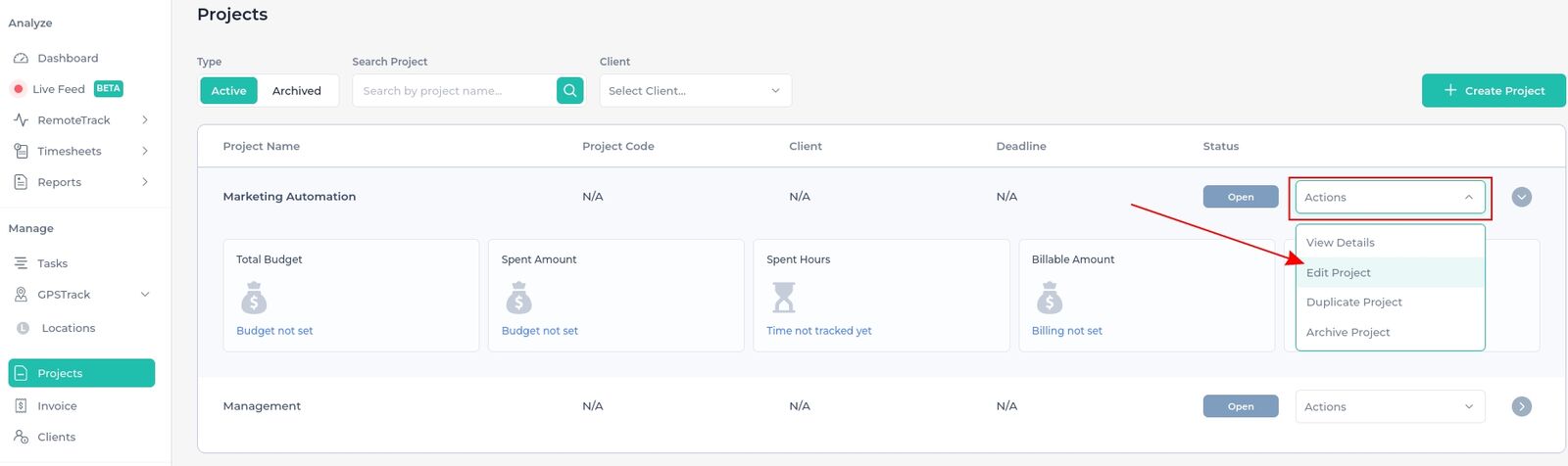This screenshot has height=466, width=1568.
Task: Click the Projects sidebar icon
Action: [21, 373]
